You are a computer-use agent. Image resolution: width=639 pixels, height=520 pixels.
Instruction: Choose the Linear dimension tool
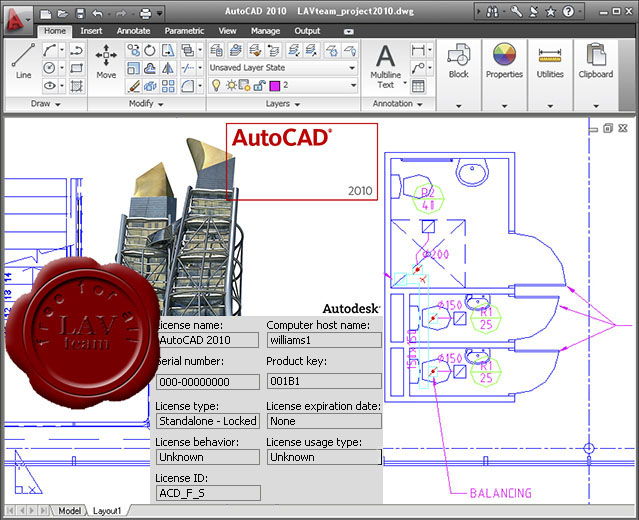coord(418,50)
